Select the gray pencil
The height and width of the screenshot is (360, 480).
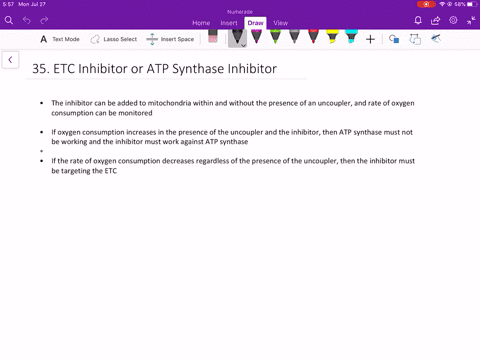(x=294, y=36)
